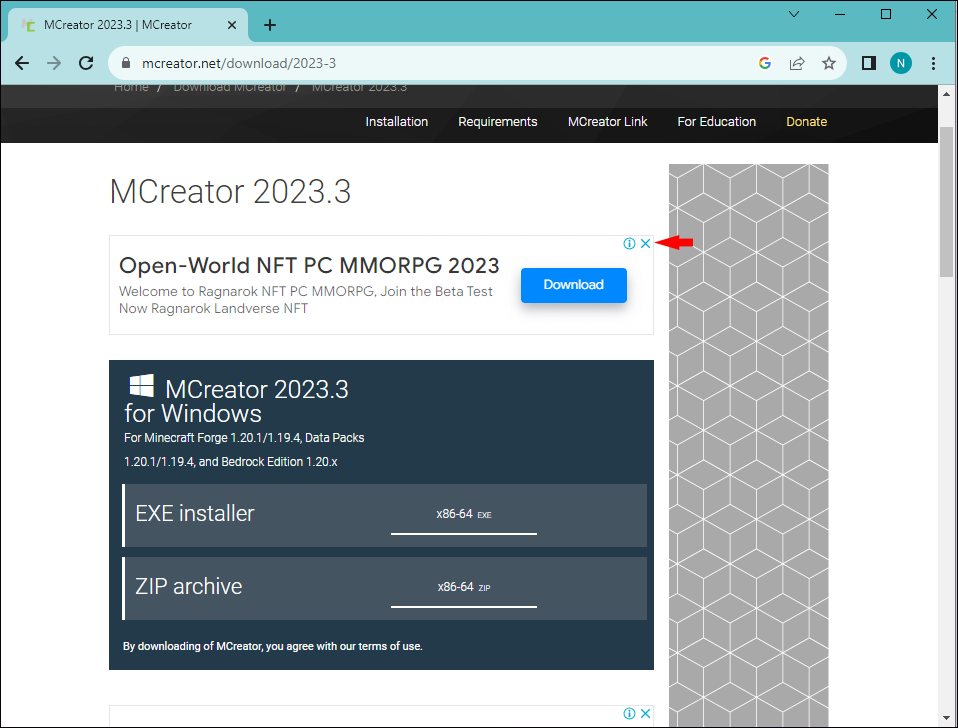Download the x86-64 EXE installer
The height and width of the screenshot is (728, 958).
464,516
